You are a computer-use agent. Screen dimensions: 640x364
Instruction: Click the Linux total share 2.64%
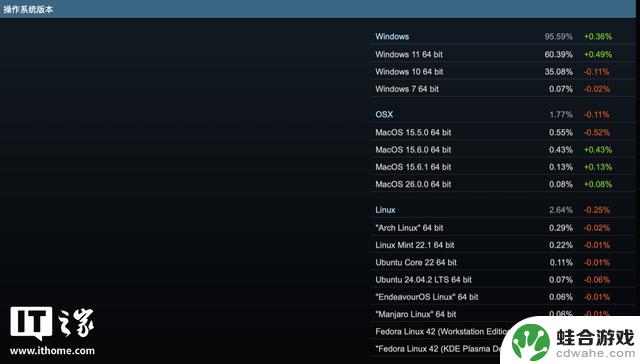tap(561, 210)
